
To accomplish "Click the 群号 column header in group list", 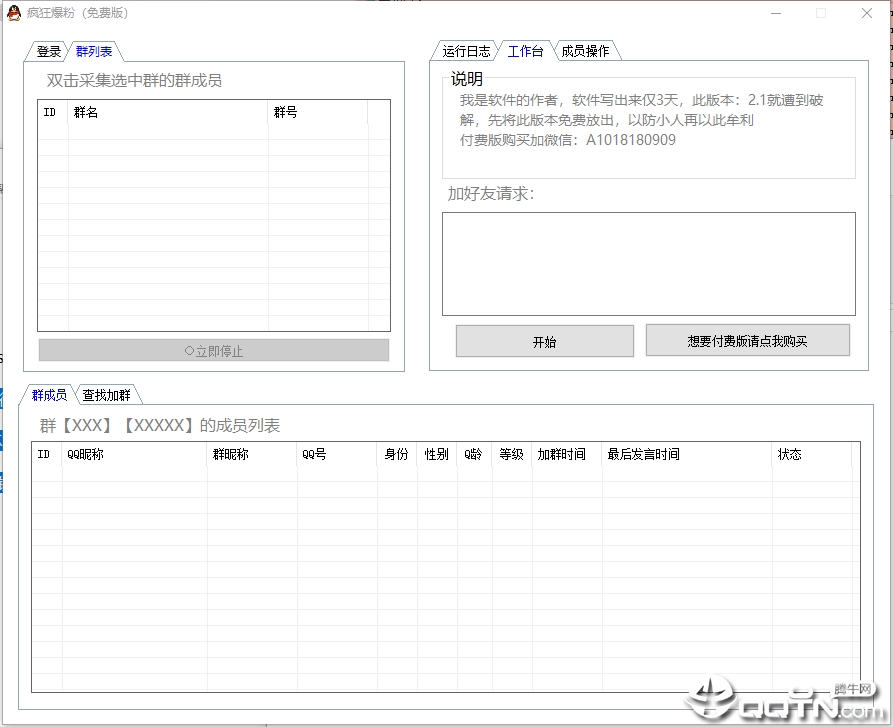I will [x=318, y=112].
